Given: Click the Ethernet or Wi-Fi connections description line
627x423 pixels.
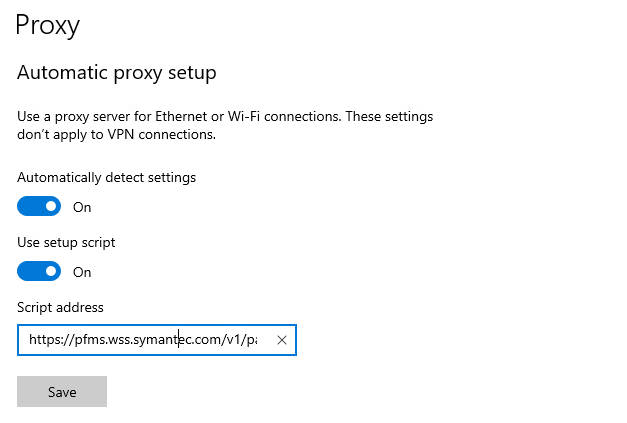Looking at the screenshot, I should [x=225, y=116].
